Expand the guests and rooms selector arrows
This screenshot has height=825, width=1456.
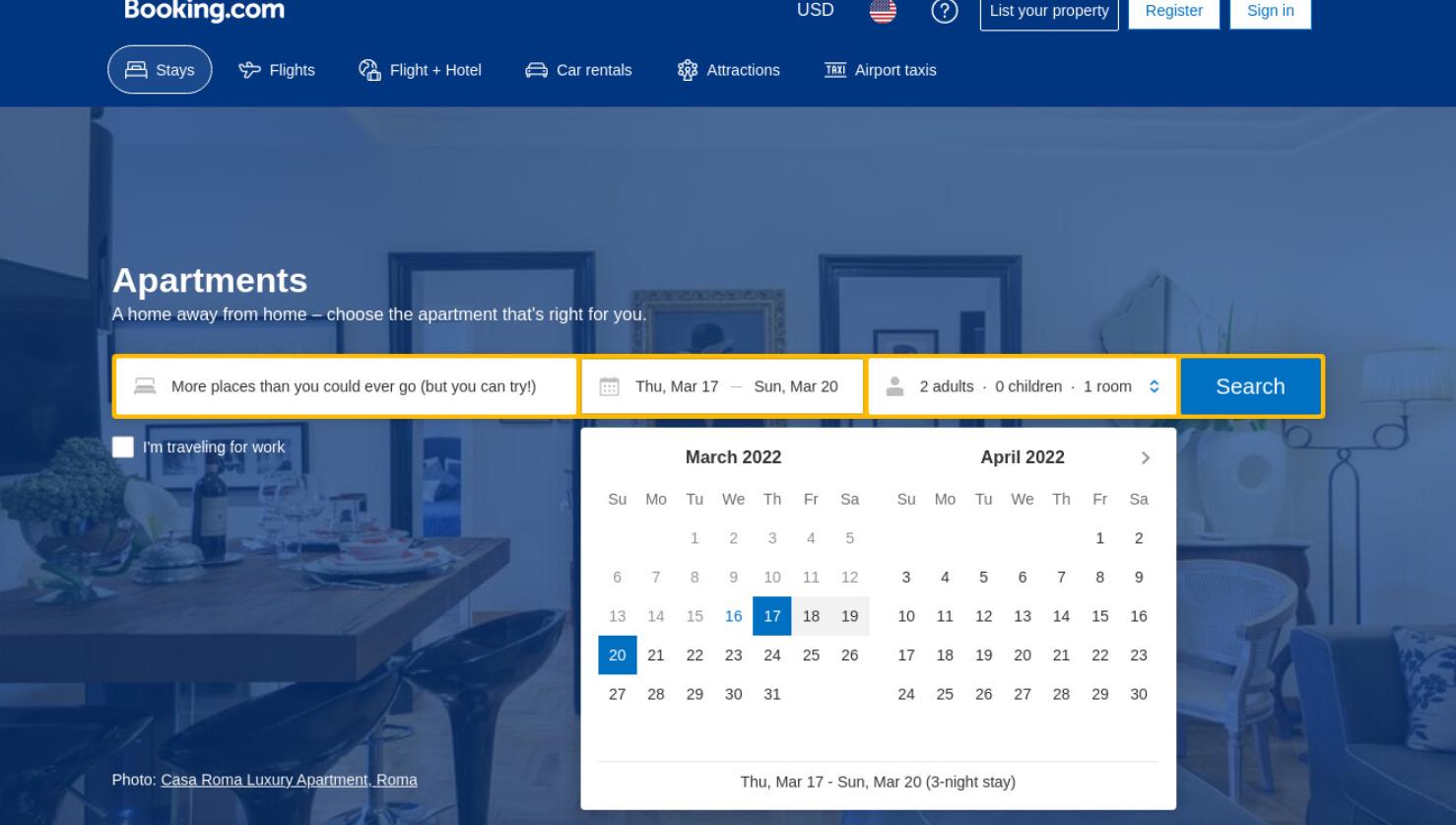point(1155,386)
